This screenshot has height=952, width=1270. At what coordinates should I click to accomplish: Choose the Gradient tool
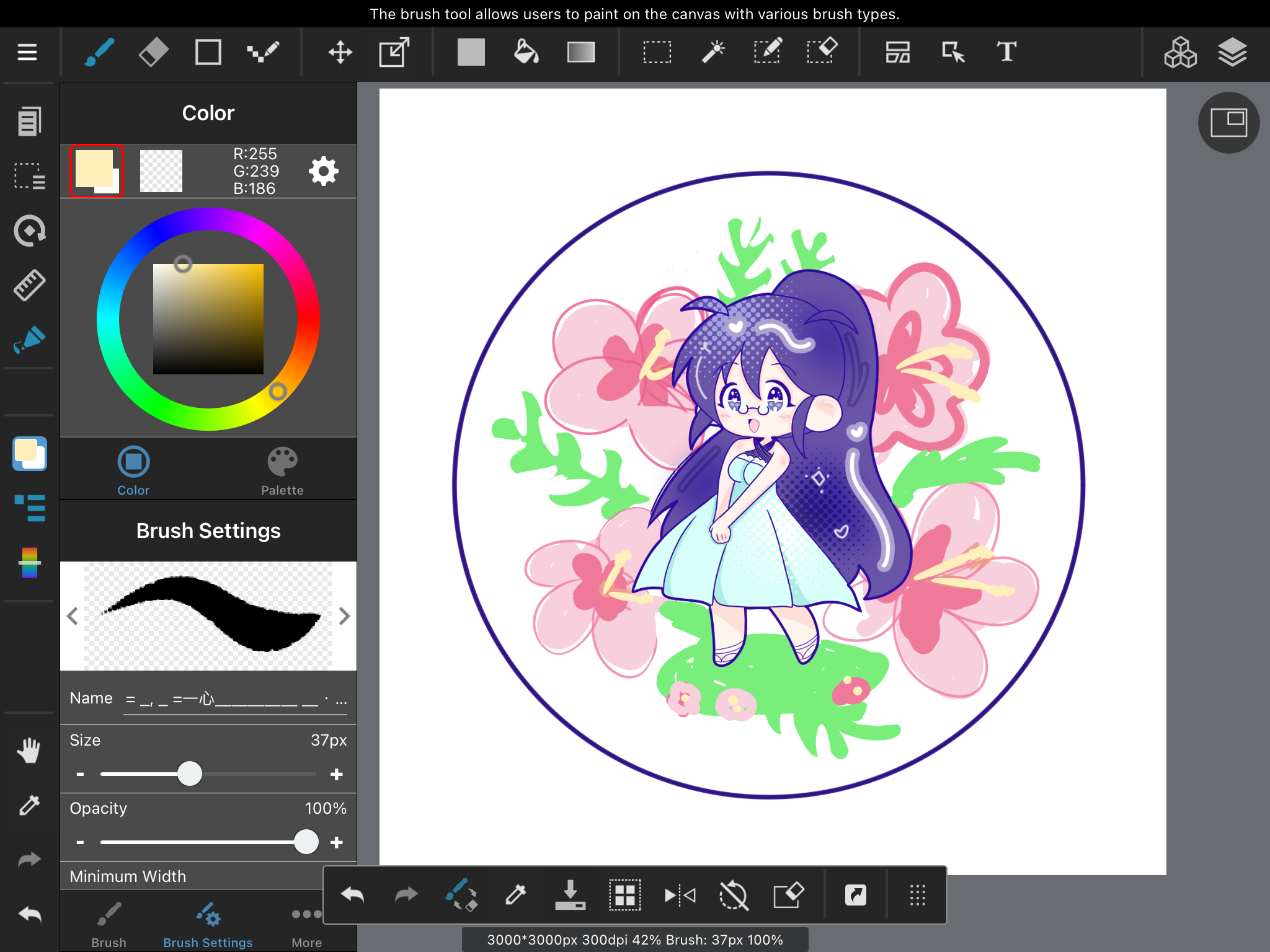point(580,52)
